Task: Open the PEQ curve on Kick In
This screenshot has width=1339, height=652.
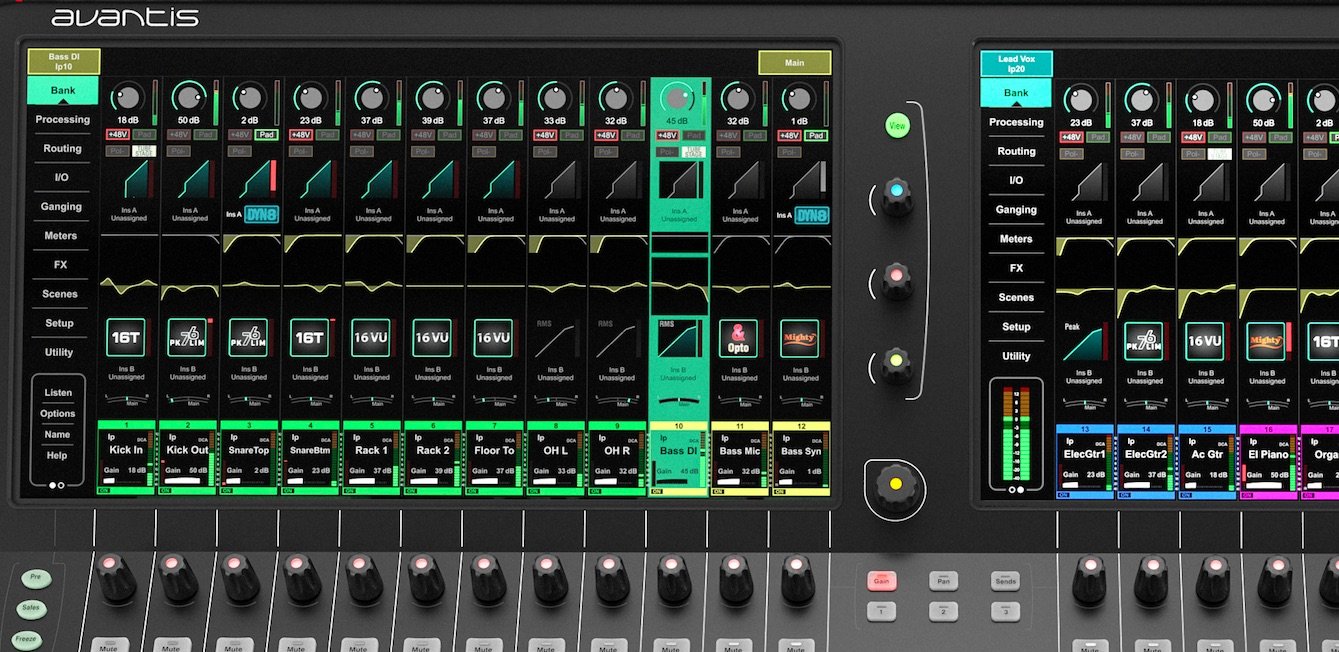Action: click(x=128, y=286)
